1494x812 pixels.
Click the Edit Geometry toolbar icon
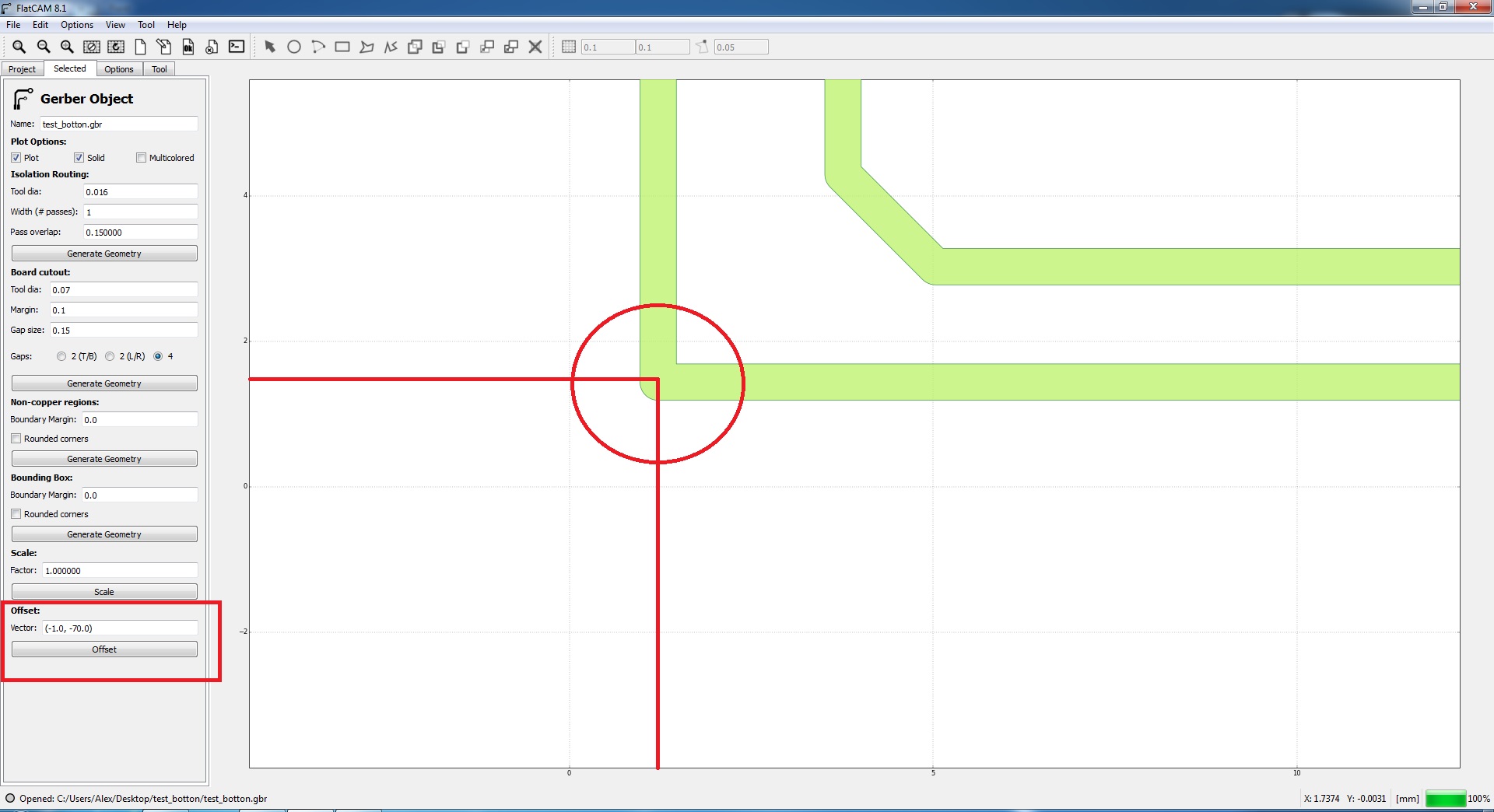(163, 47)
